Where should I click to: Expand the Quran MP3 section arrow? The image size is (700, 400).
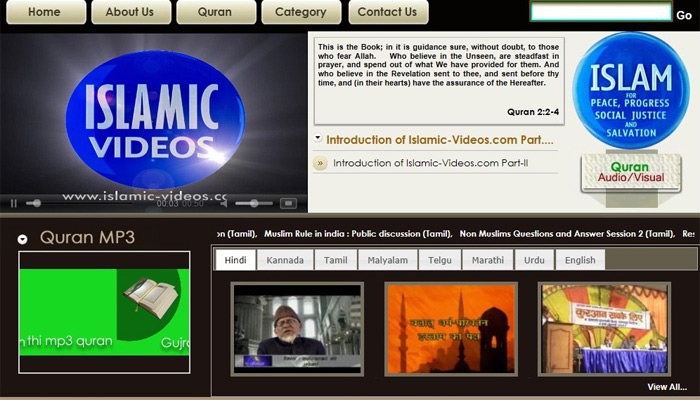[x=22, y=239]
